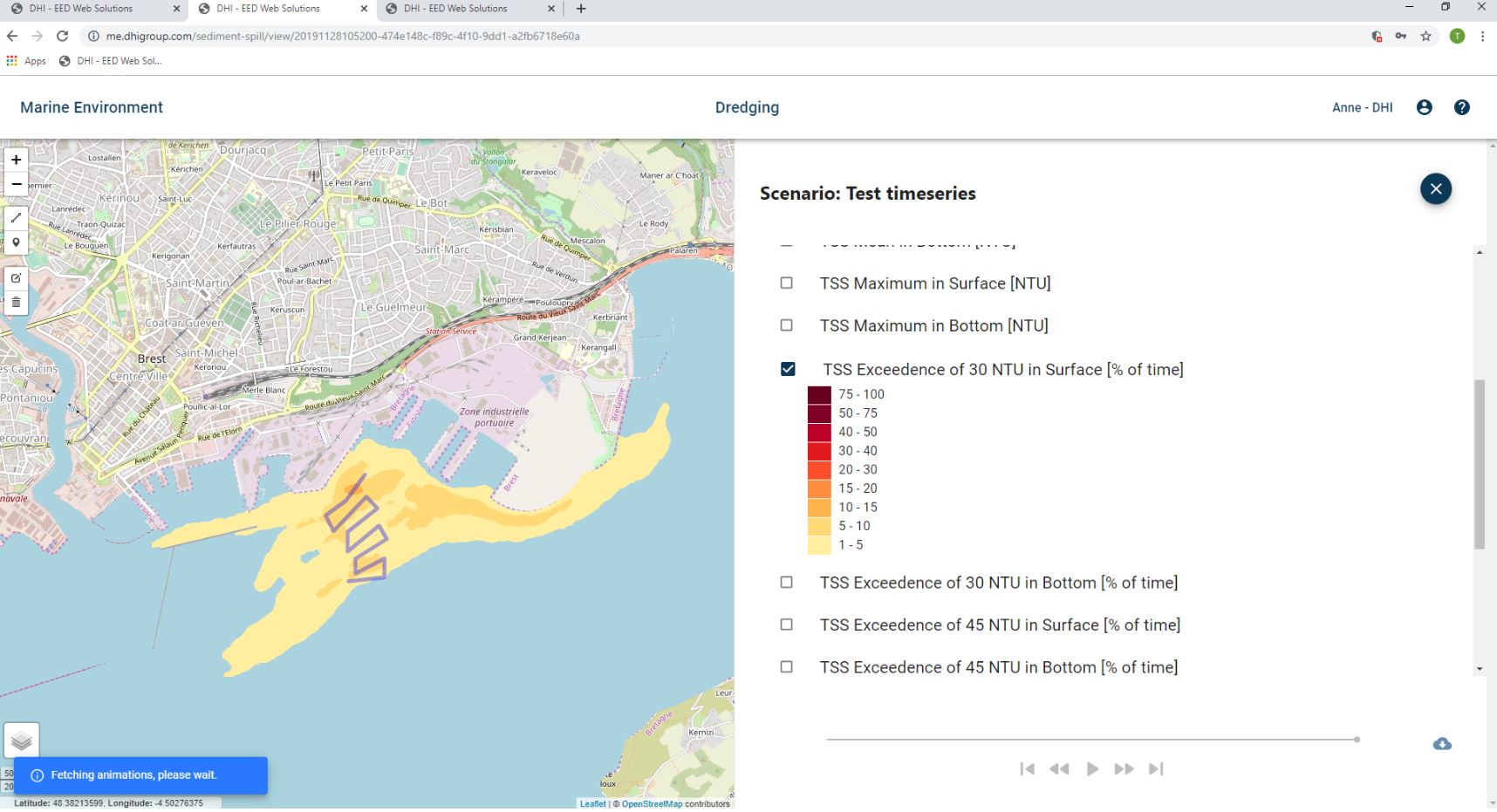Open the map layers switcher
Viewport: 1497px width, 812px height.
point(22,740)
